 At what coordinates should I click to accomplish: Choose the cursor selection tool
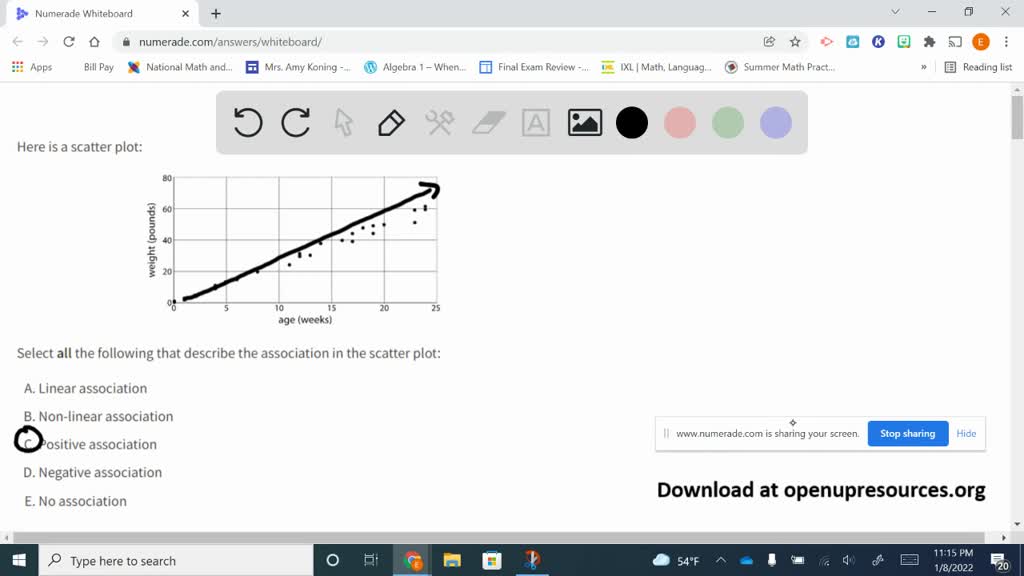343,122
